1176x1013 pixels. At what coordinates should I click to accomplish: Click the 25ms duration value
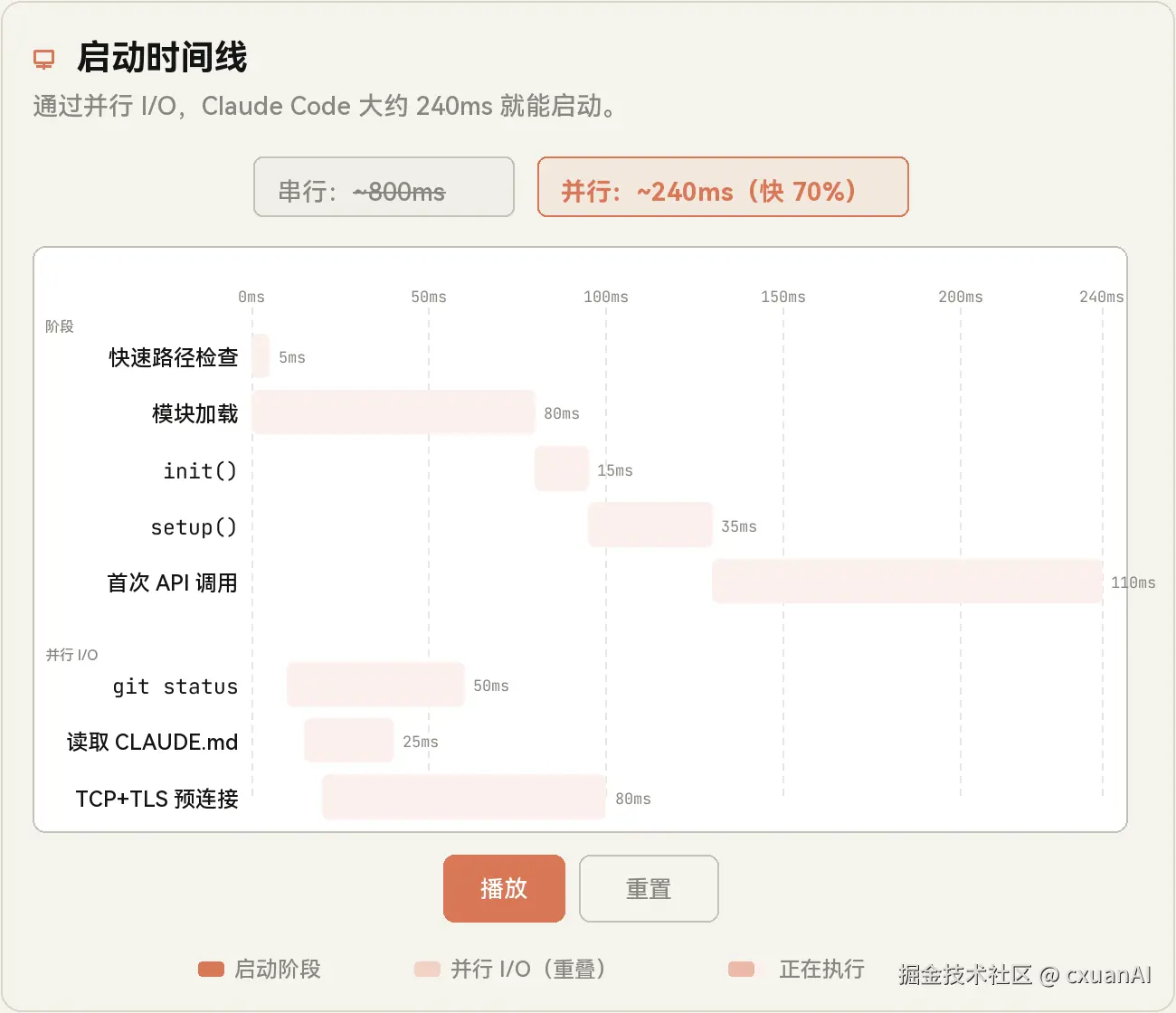click(x=421, y=742)
